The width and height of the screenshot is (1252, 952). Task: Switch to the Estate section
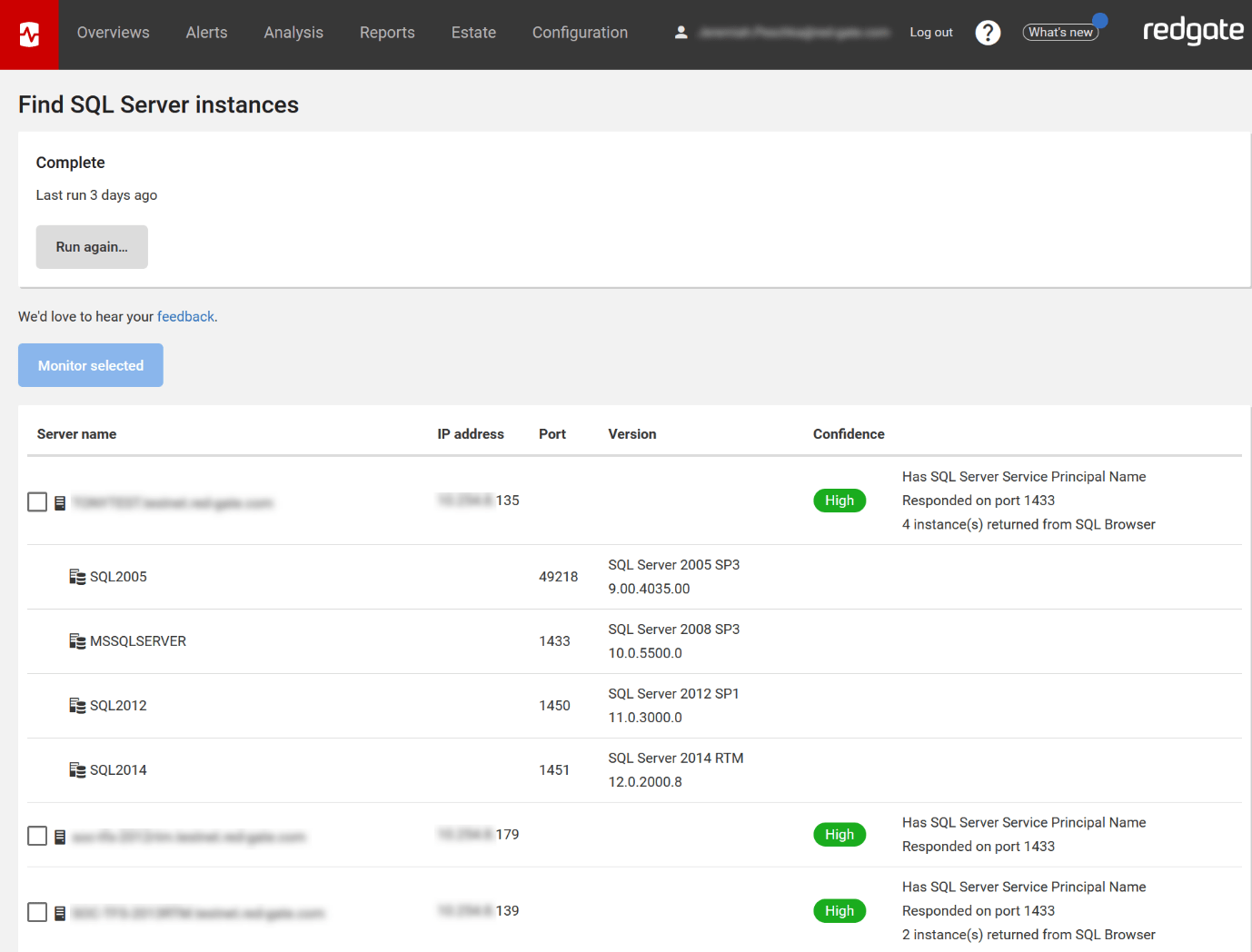(x=473, y=33)
